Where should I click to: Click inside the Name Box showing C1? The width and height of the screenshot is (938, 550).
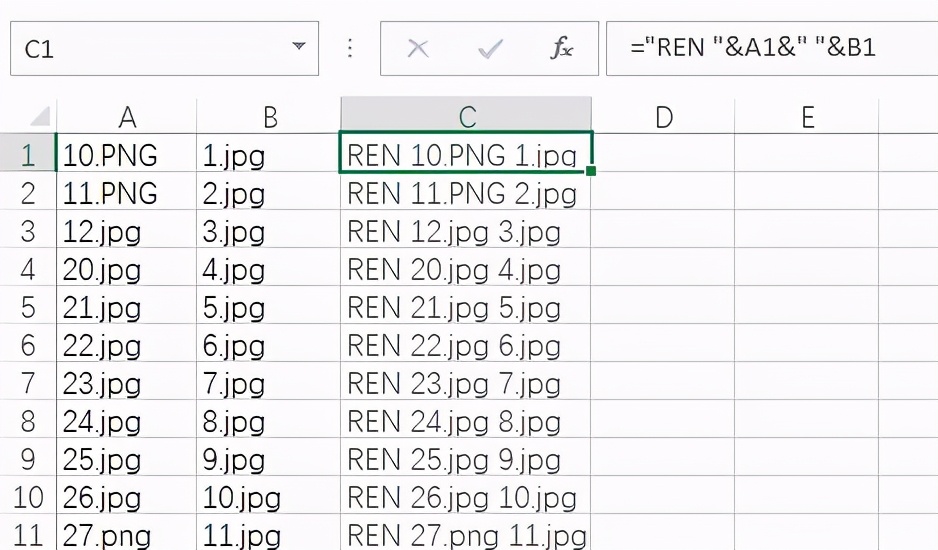140,48
